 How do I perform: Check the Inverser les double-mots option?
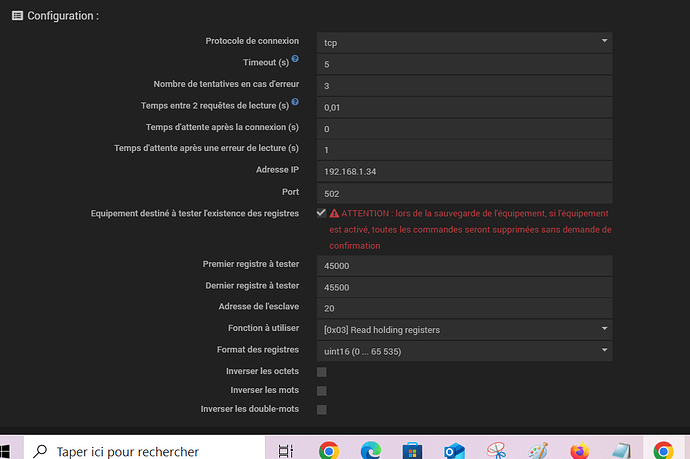[x=321, y=410]
